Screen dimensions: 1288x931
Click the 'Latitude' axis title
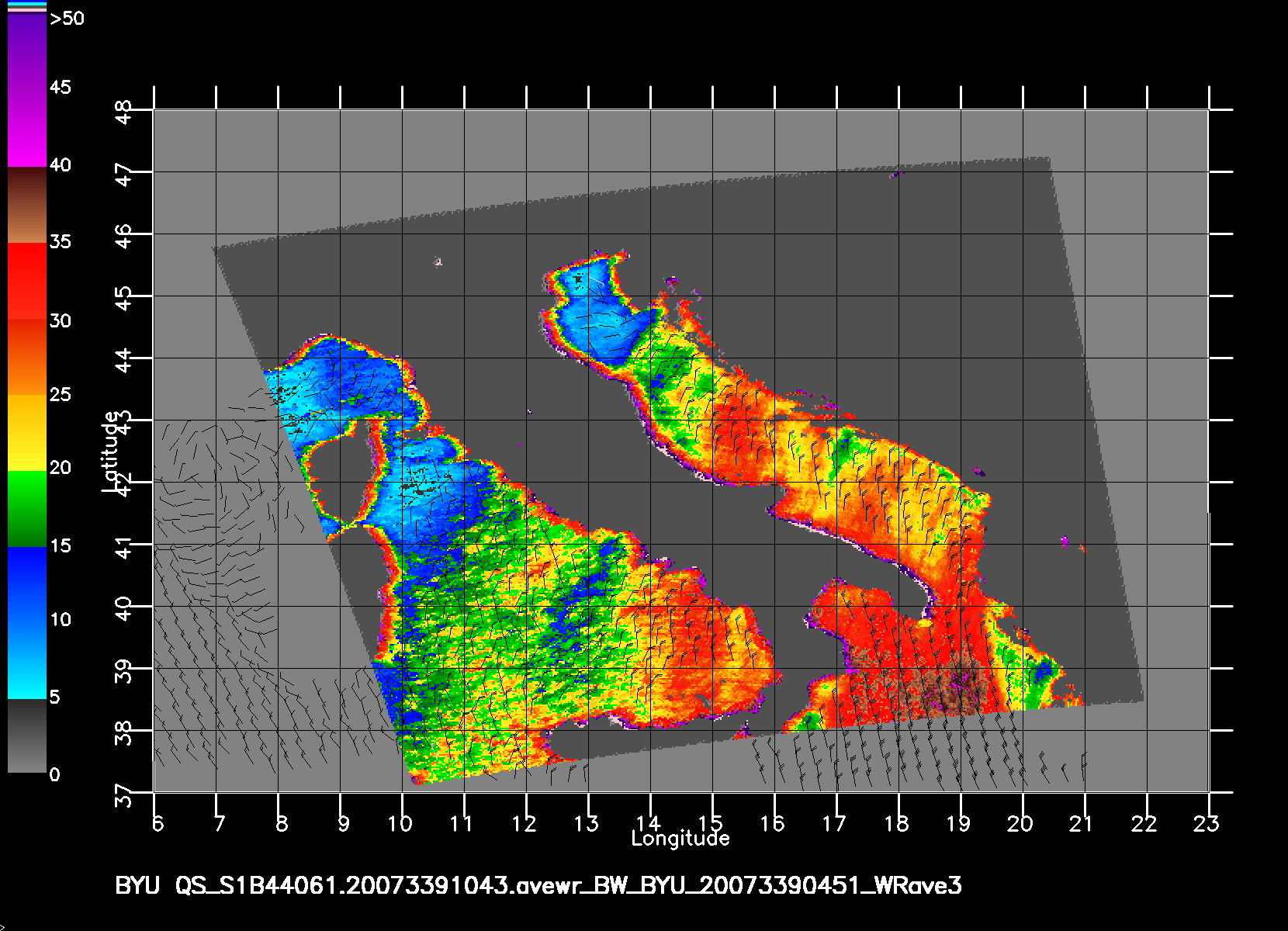pos(112,452)
